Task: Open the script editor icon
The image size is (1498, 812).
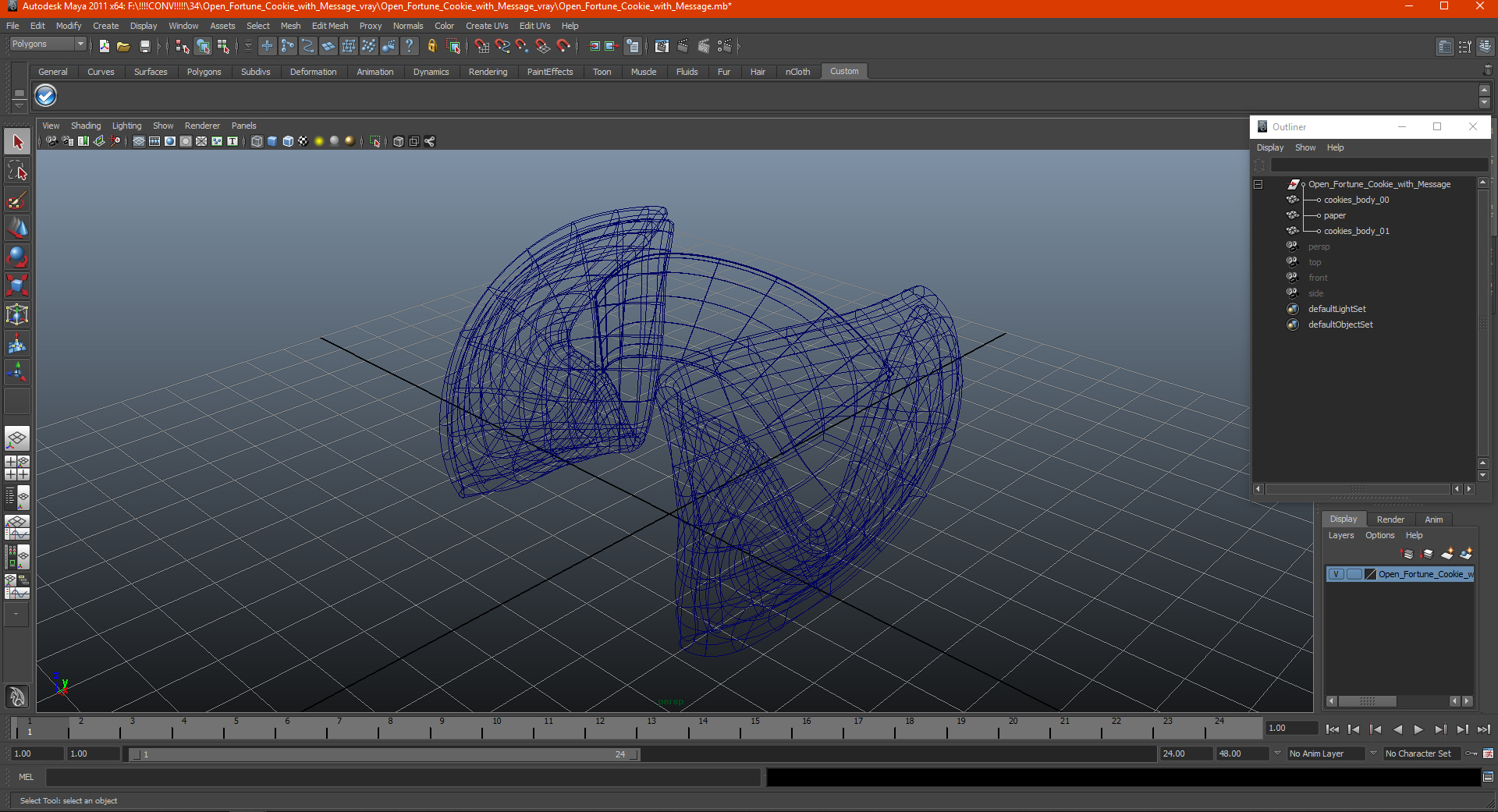Action: pos(1488,777)
